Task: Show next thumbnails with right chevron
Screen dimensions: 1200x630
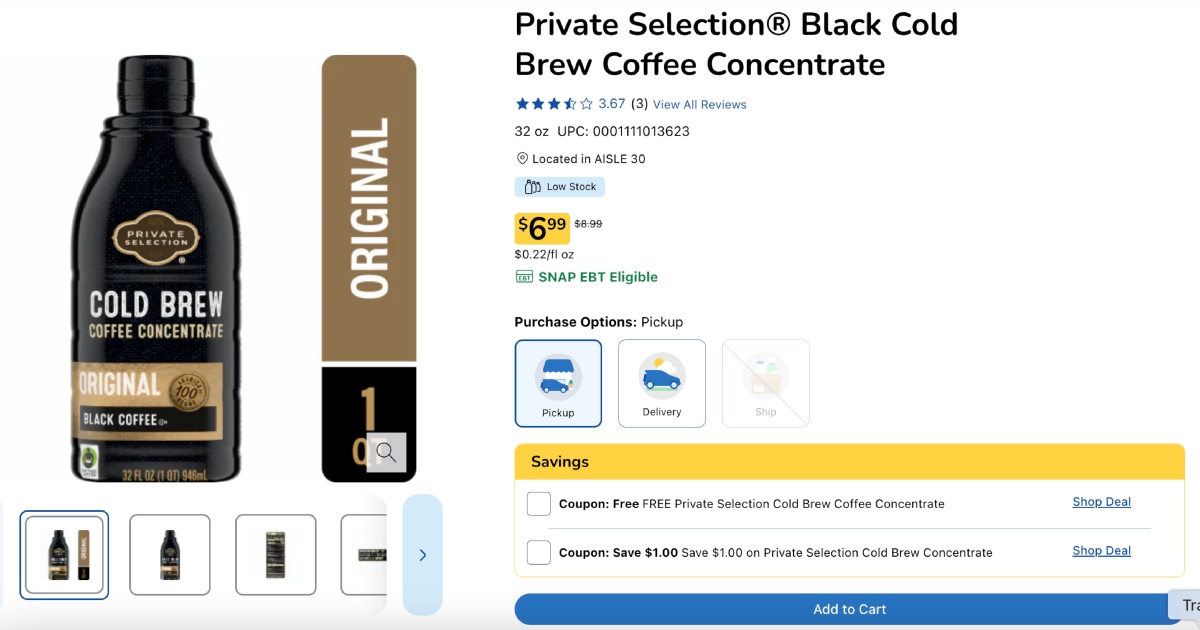Action: point(422,555)
